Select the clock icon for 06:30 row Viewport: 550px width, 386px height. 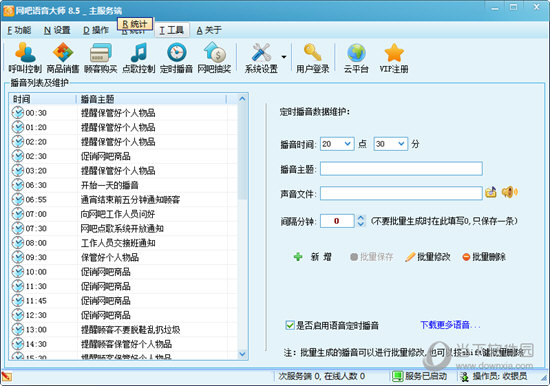click(x=18, y=185)
